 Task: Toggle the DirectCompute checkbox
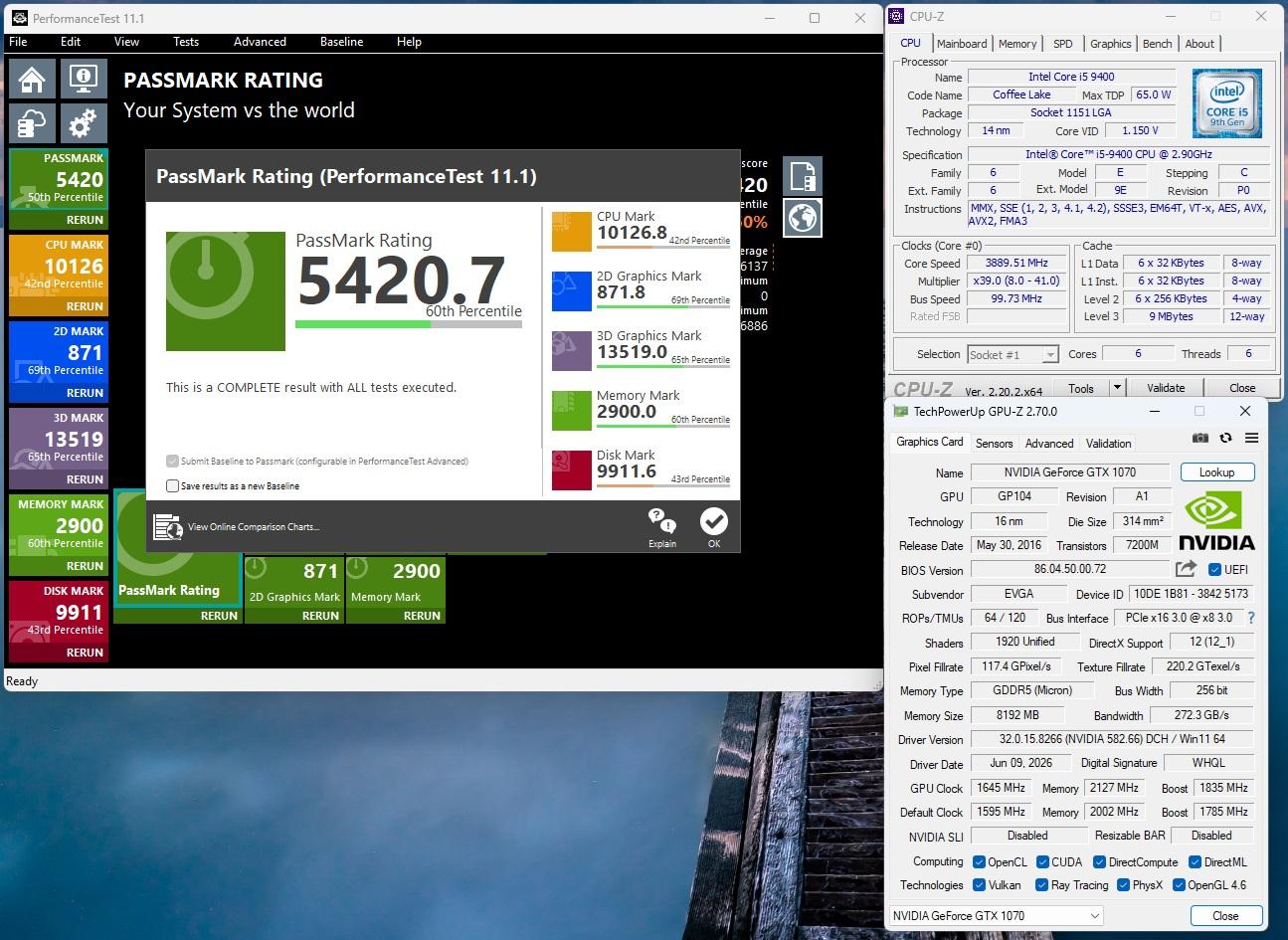[1100, 862]
